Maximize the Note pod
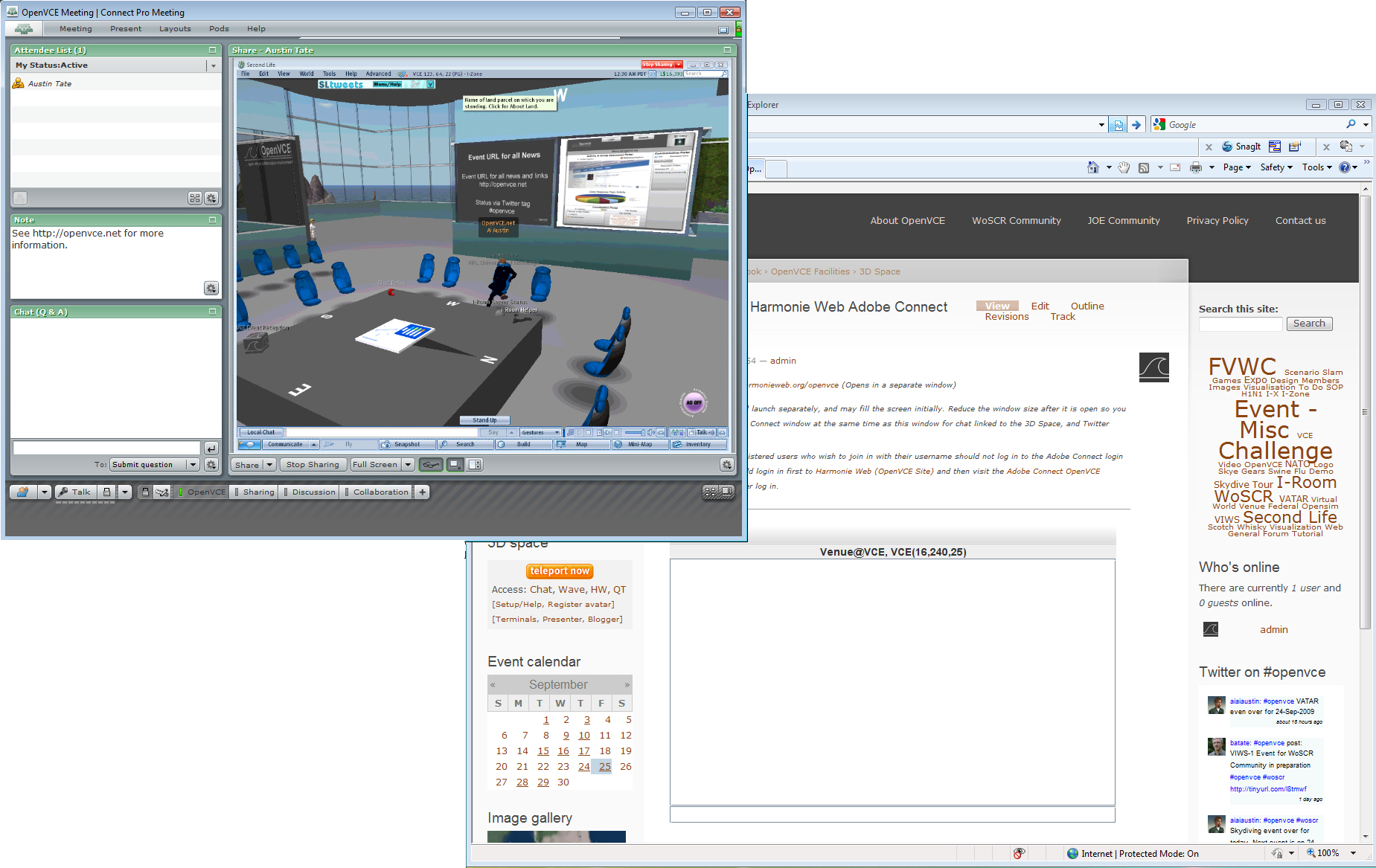The image size is (1376, 868). click(212, 220)
